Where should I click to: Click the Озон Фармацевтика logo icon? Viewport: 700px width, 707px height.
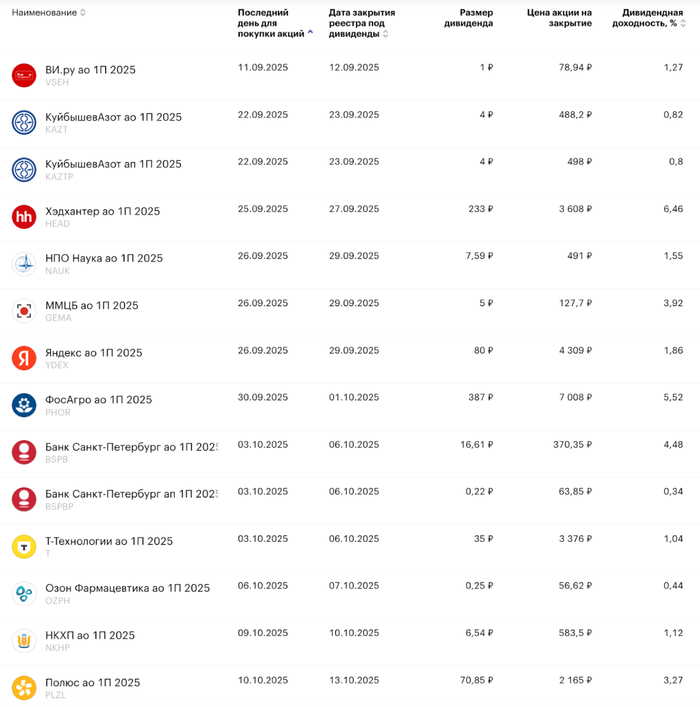click(x=24, y=593)
